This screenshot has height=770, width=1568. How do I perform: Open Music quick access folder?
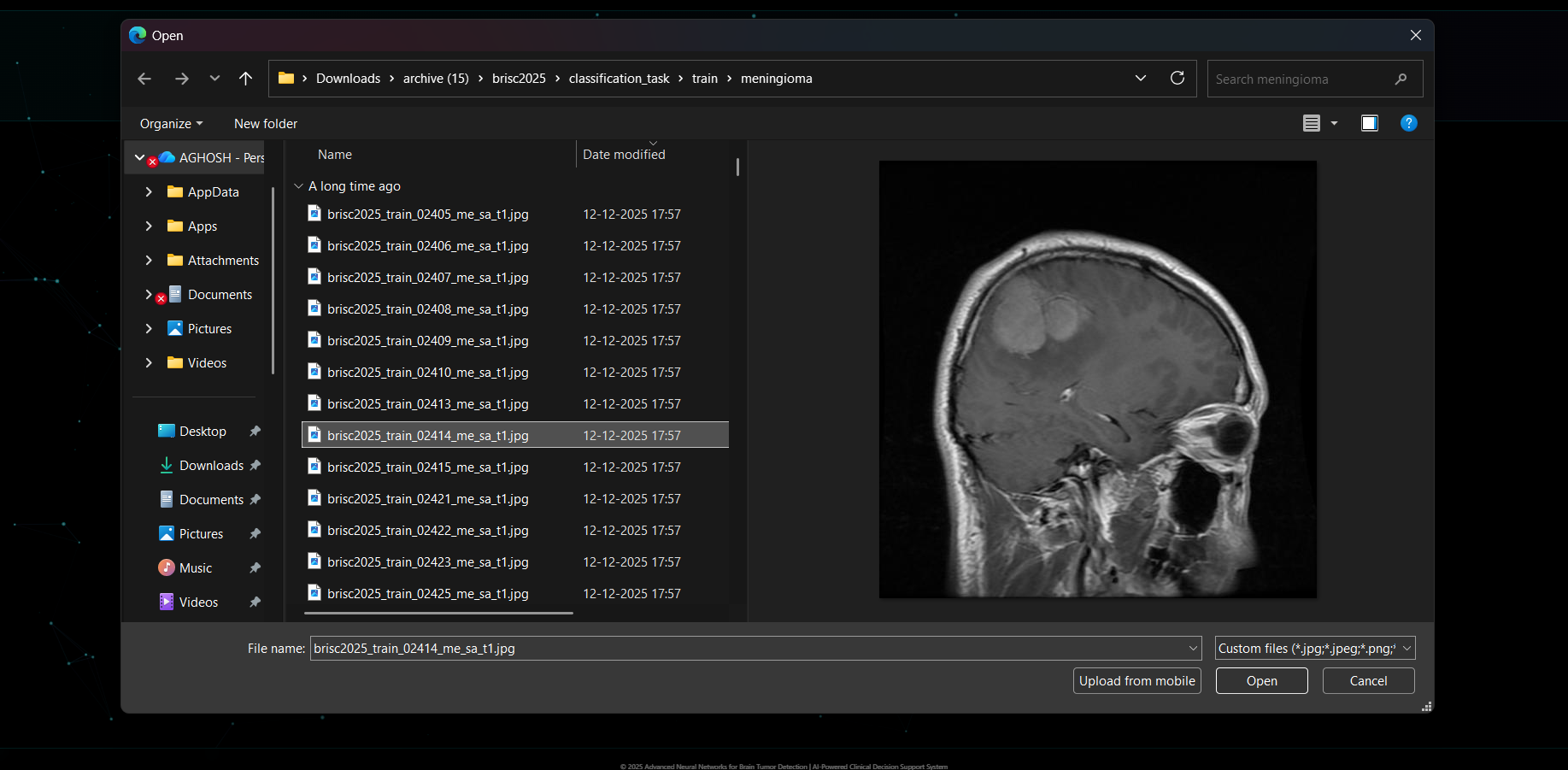pyautogui.click(x=196, y=568)
